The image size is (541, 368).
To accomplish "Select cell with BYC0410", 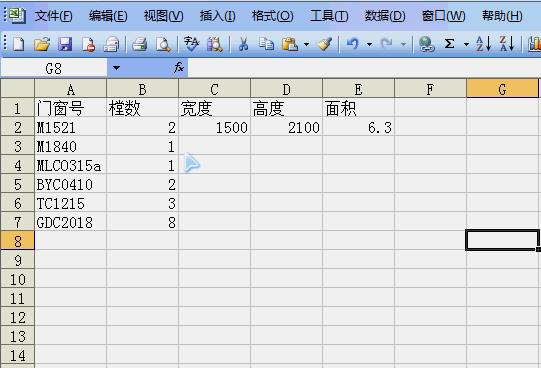I will point(71,184).
